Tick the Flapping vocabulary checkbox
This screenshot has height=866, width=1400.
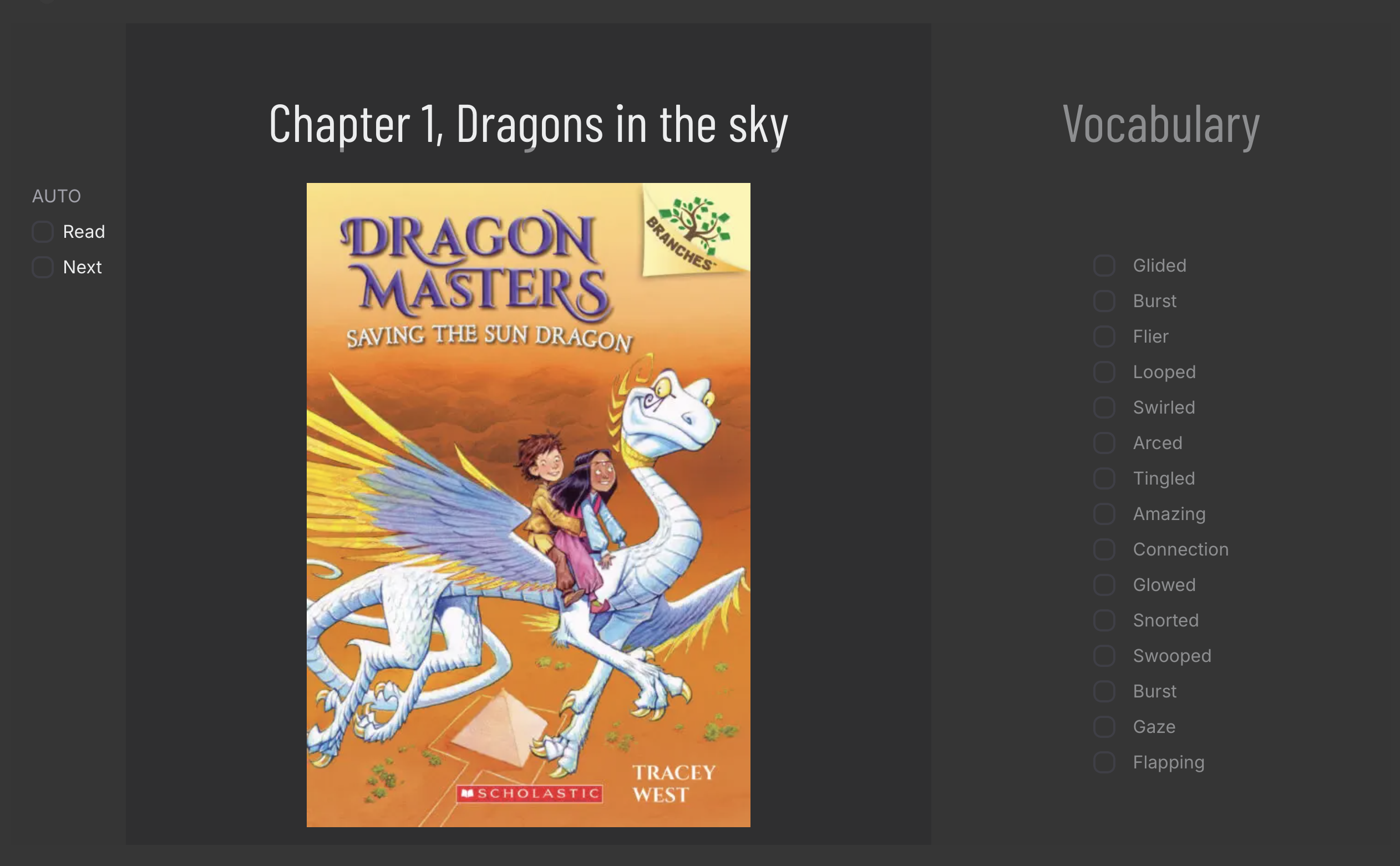tap(1104, 763)
